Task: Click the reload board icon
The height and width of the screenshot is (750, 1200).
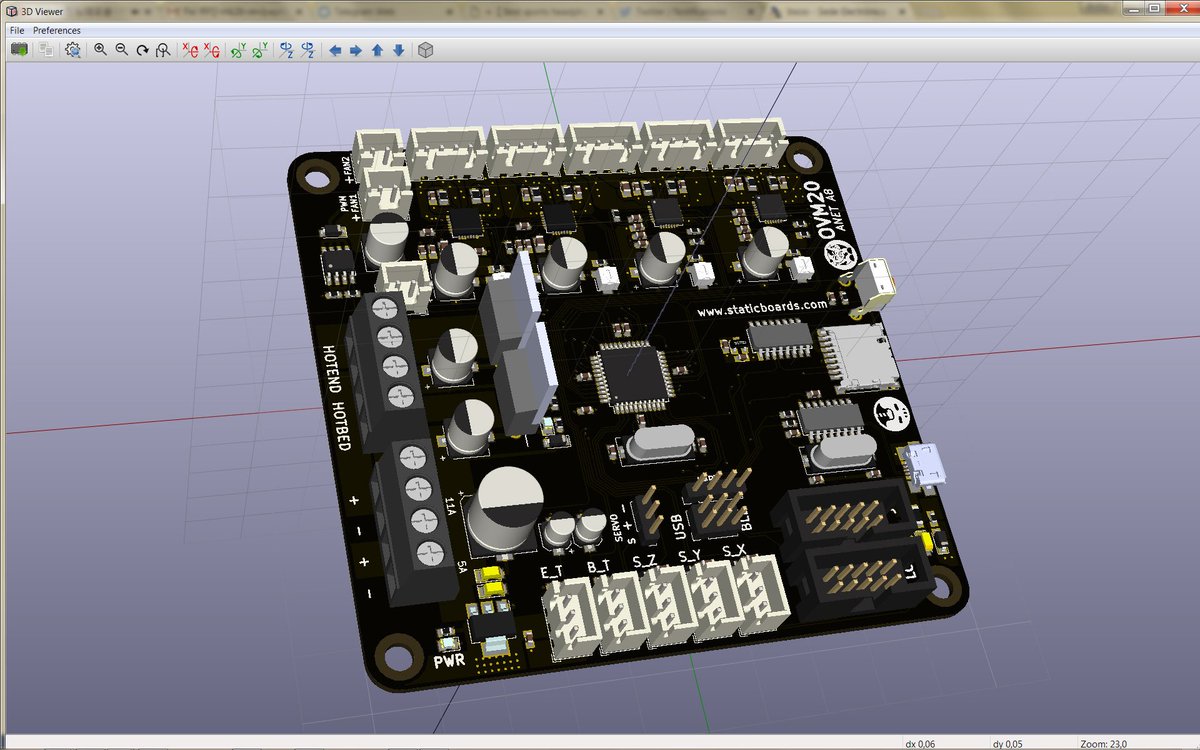Action: click(19, 49)
